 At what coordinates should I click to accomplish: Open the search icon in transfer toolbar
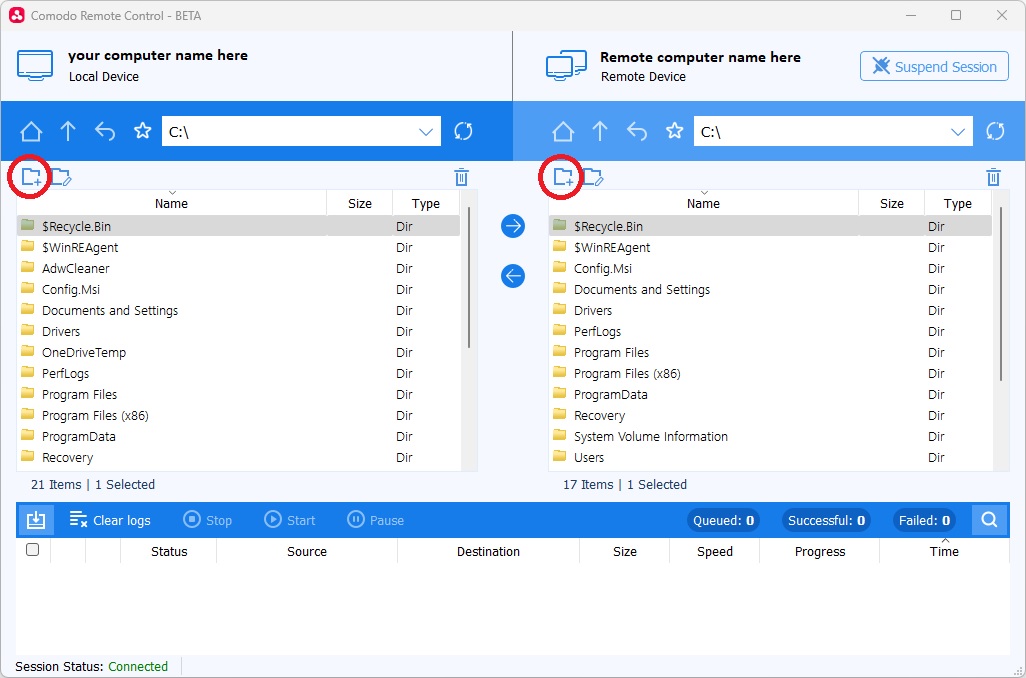[989, 520]
